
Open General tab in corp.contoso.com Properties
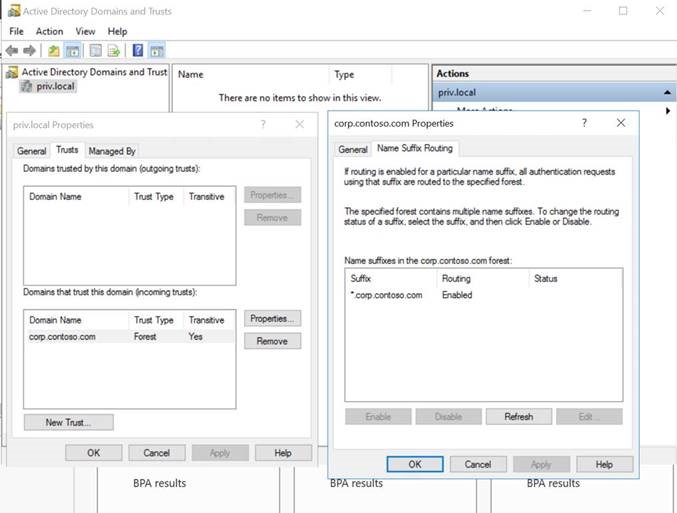coord(353,149)
